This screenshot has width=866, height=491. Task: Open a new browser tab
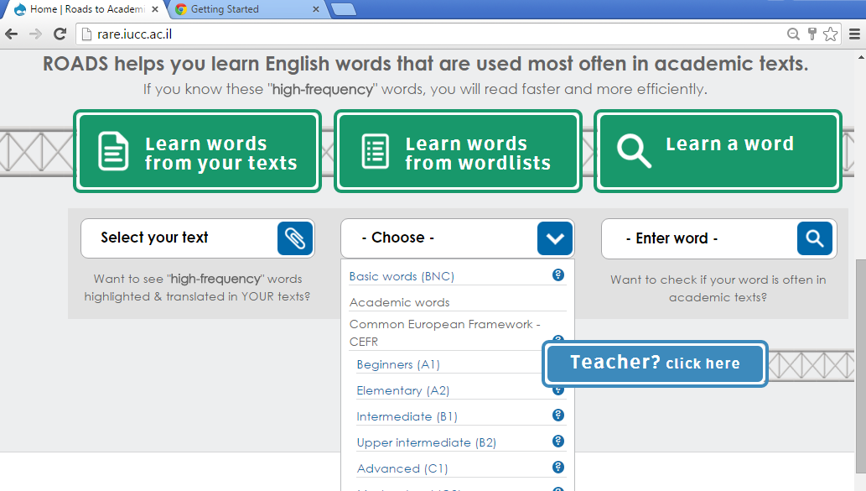[344, 9]
